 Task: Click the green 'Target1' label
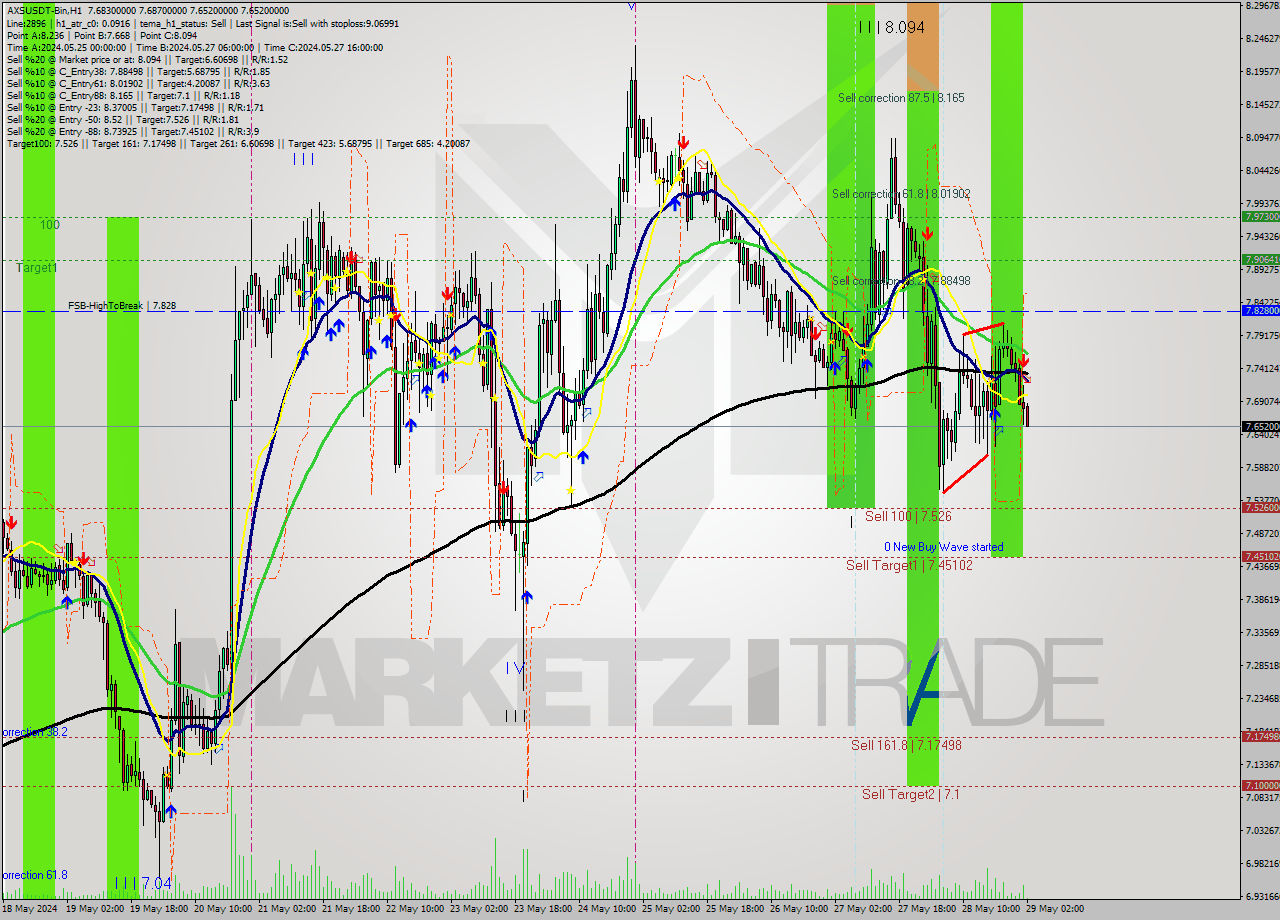[37, 268]
